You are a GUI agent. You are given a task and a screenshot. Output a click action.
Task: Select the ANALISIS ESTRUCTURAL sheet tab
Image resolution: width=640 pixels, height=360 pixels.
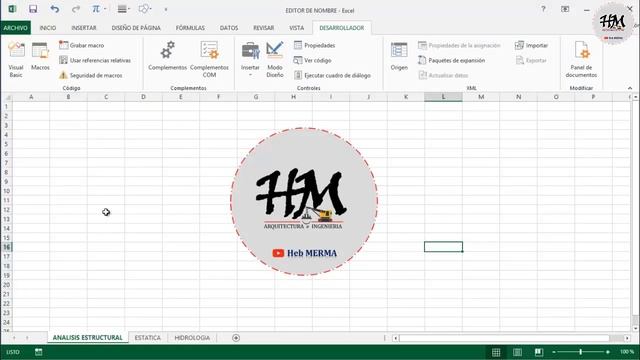click(x=87, y=338)
